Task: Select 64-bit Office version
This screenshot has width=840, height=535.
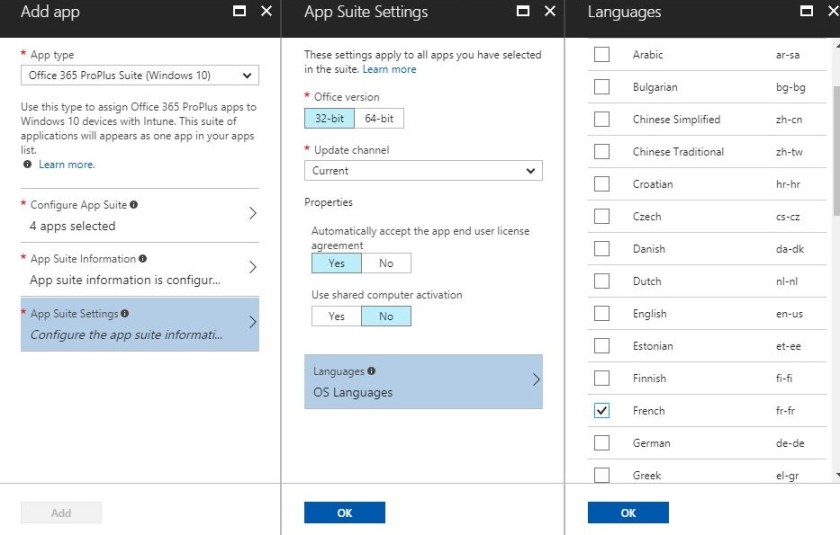Action: 379,118
